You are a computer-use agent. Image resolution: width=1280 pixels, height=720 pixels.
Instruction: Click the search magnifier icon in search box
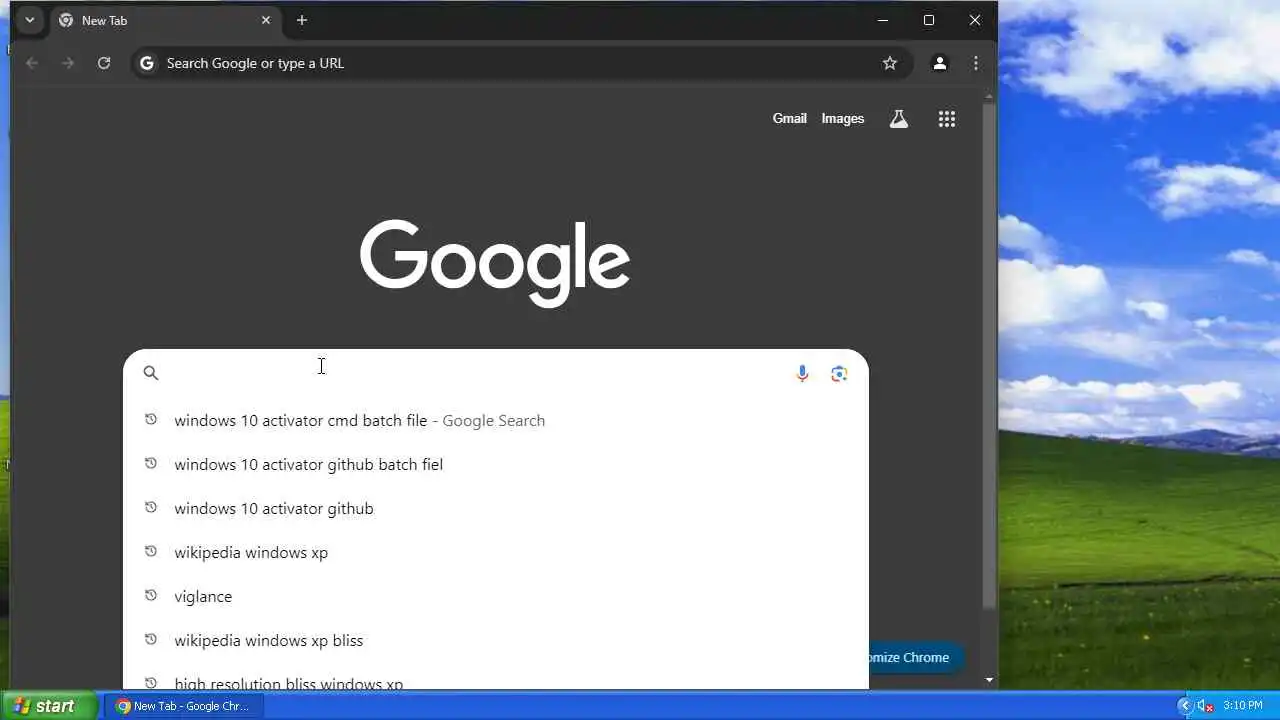[151, 373]
